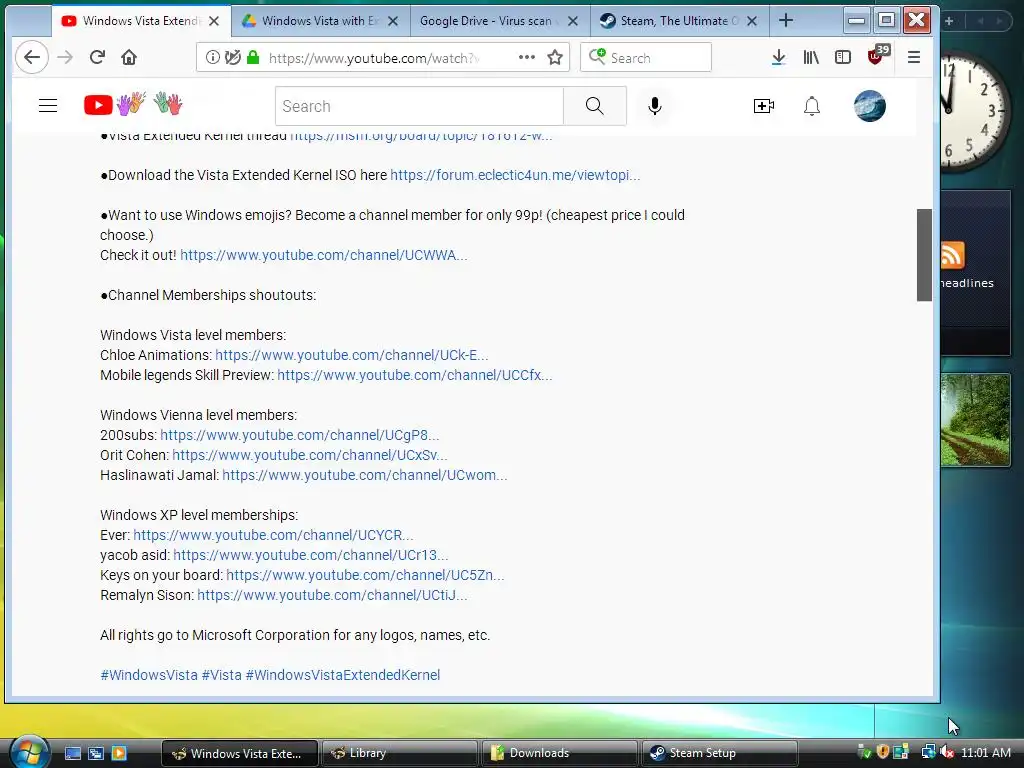Open the forum.eclectic4un.me ISO download link
Screen dimensions: 1024x768
point(515,175)
